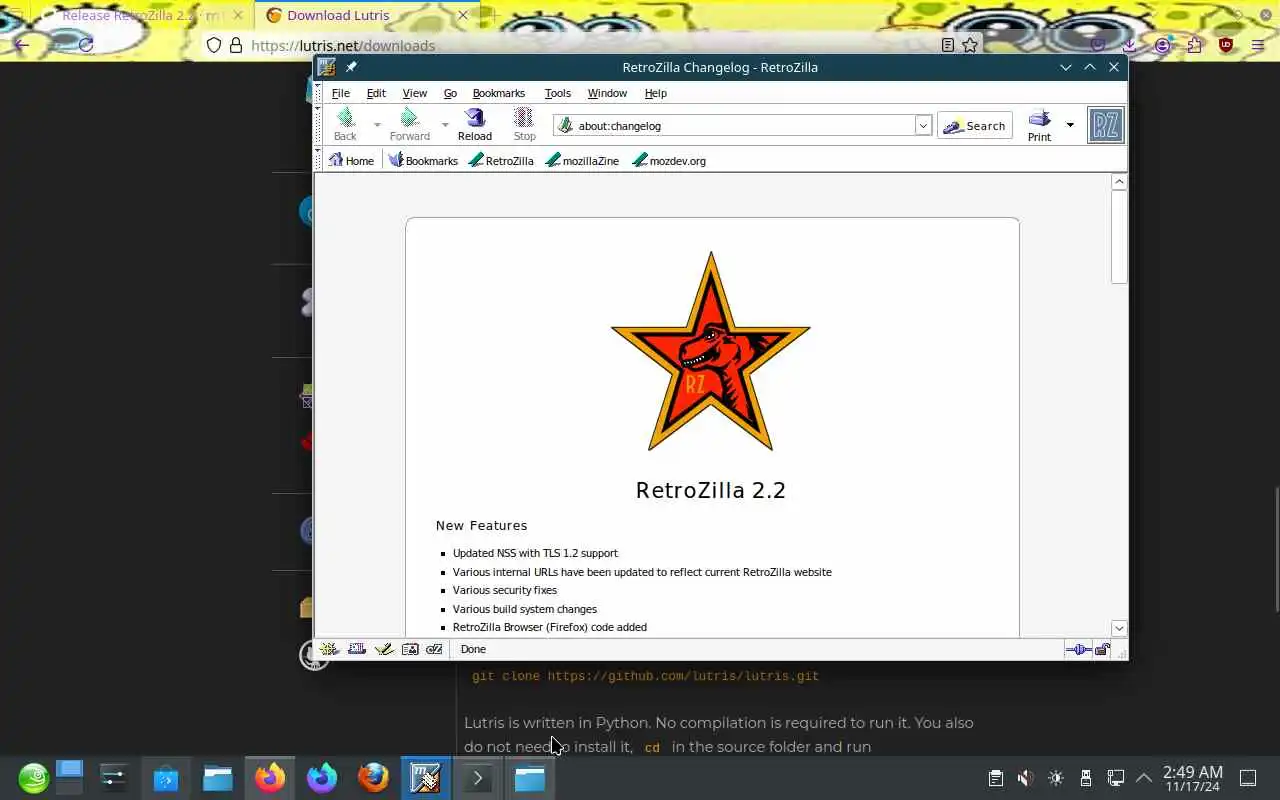1280x800 pixels.
Task: Open the openSUSE application launcher in taskbar
Action: tap(33, 778)
